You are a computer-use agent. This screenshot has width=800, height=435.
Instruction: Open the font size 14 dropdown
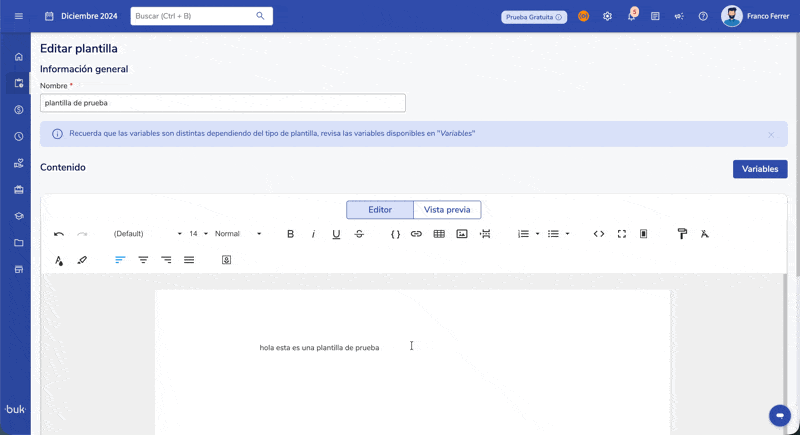[198, 234]
